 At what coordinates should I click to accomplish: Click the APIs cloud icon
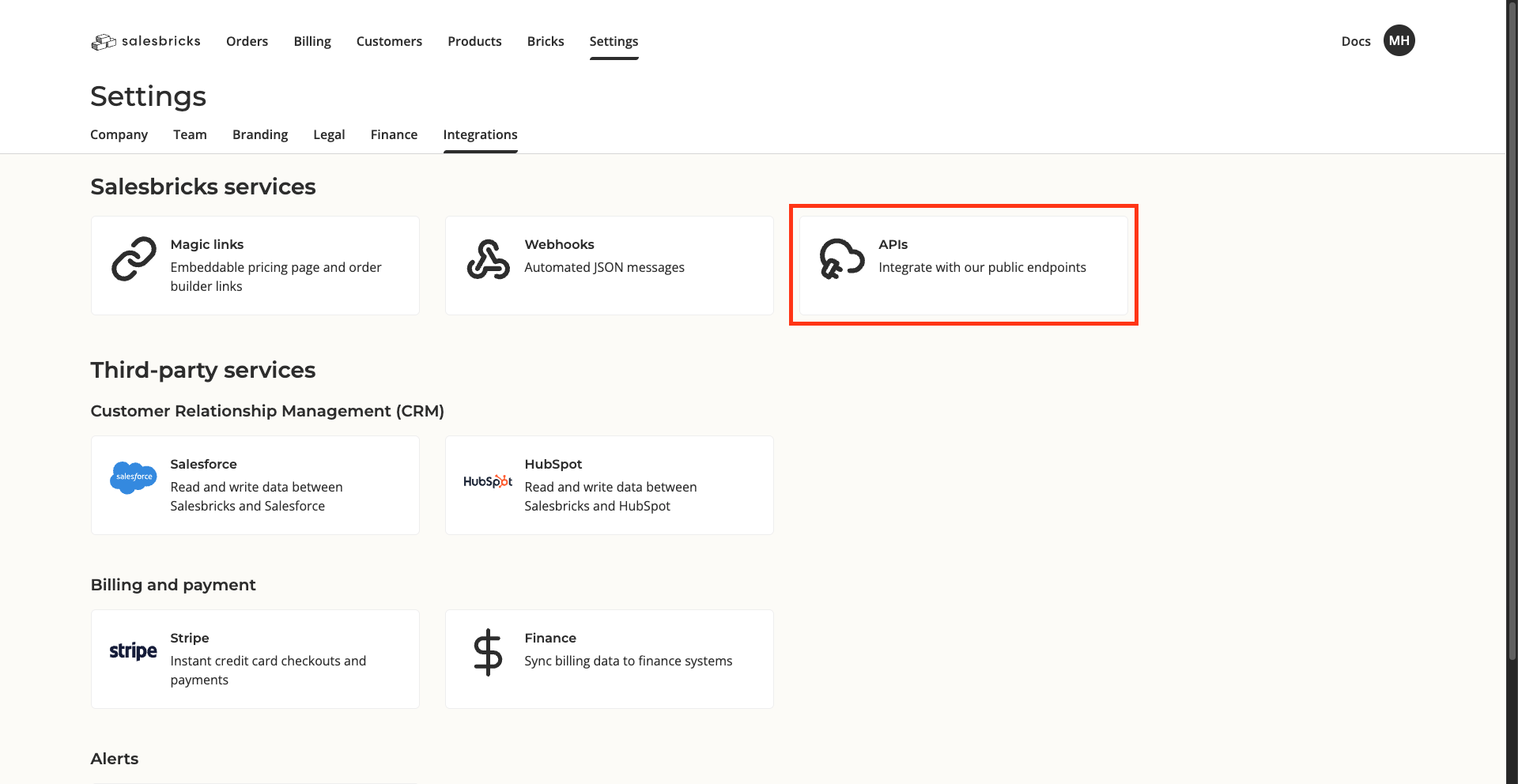(x=841, y=259)
